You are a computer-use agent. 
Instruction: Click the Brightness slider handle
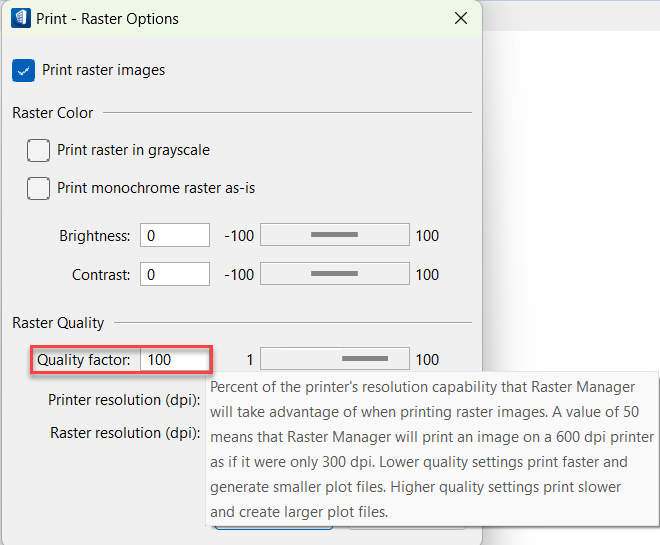click(x=334, y=235)
